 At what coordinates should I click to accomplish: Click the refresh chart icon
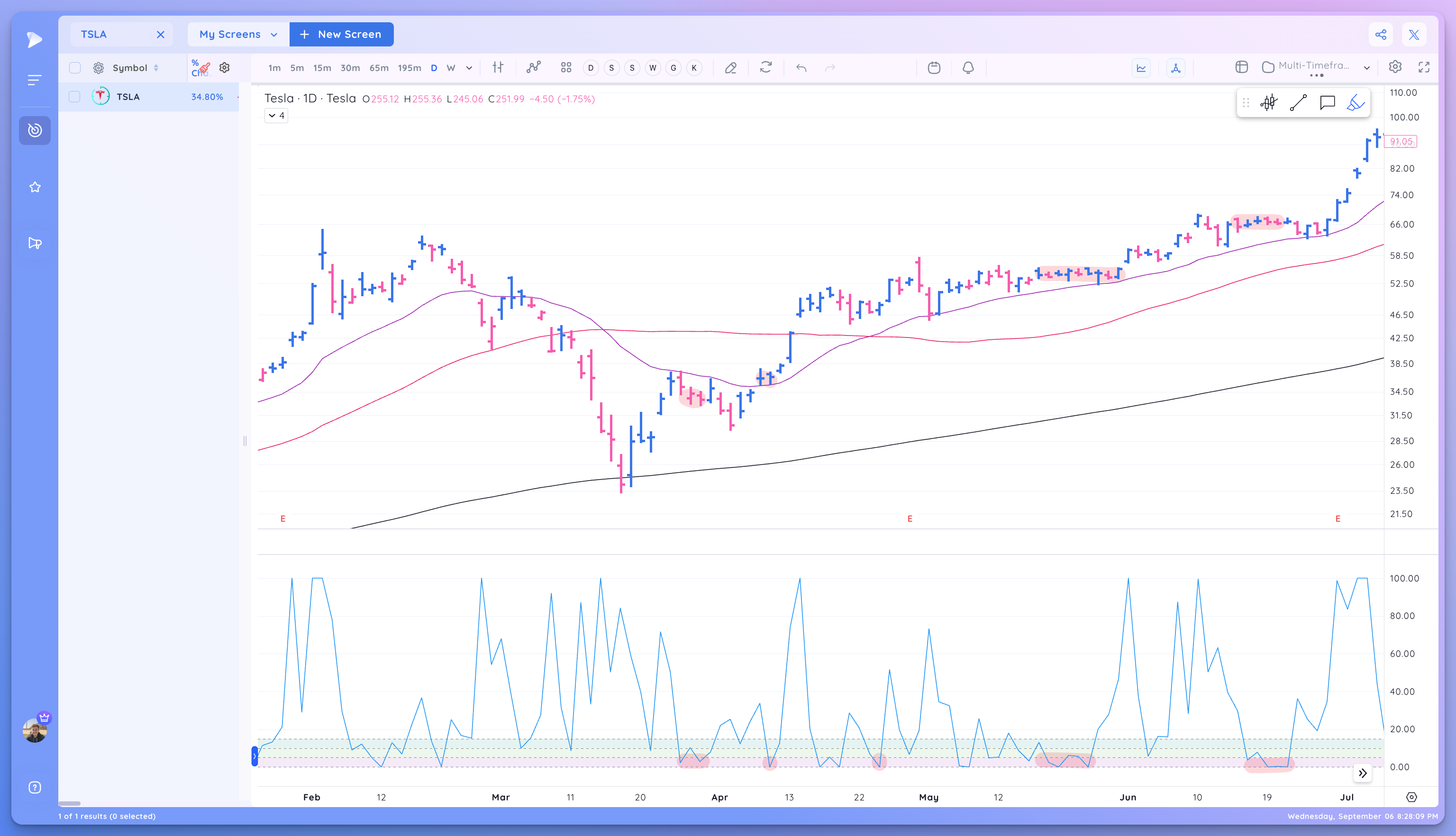point(766,68)
